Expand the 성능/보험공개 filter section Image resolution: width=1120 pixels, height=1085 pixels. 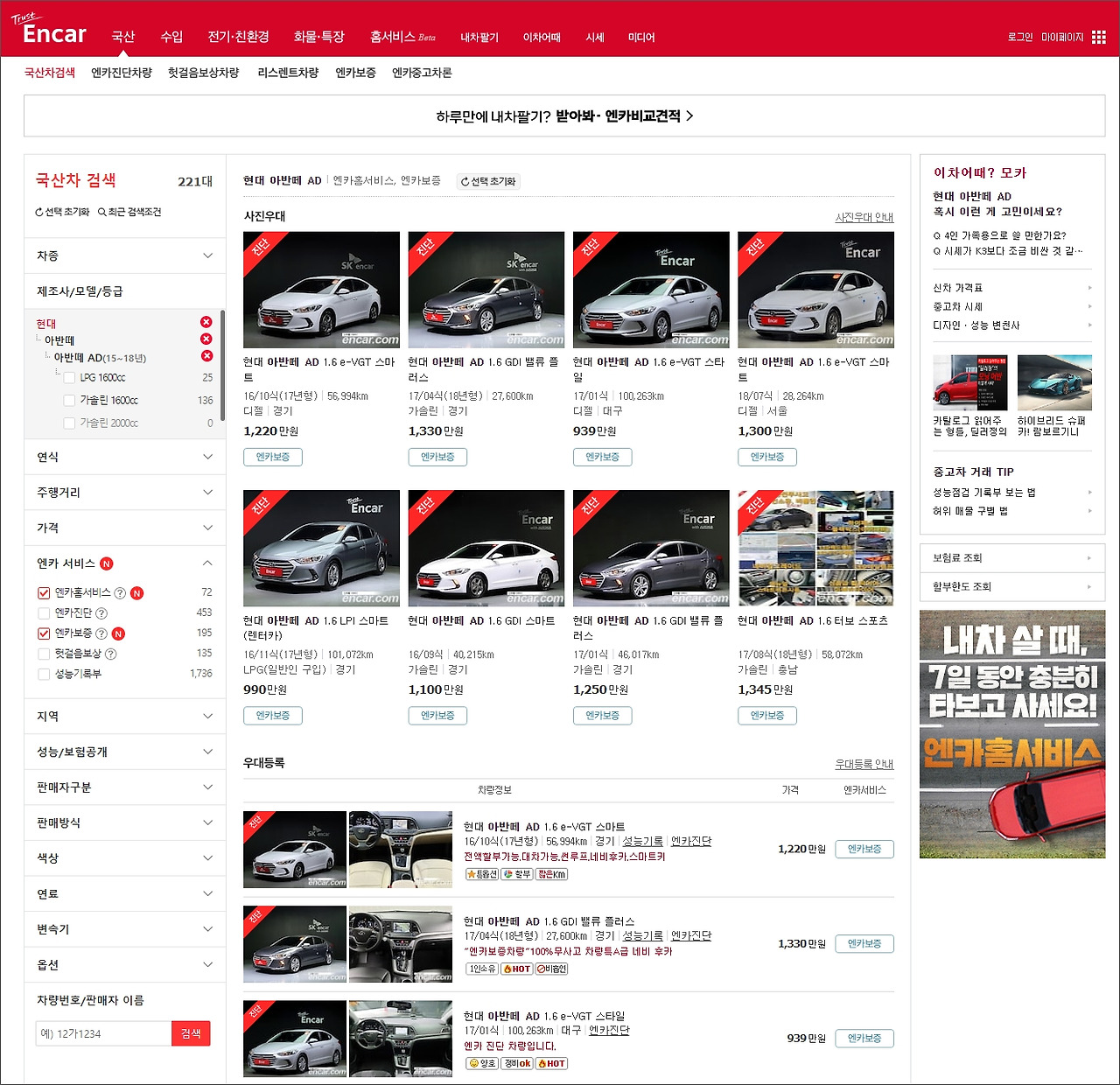coord(124,752)
